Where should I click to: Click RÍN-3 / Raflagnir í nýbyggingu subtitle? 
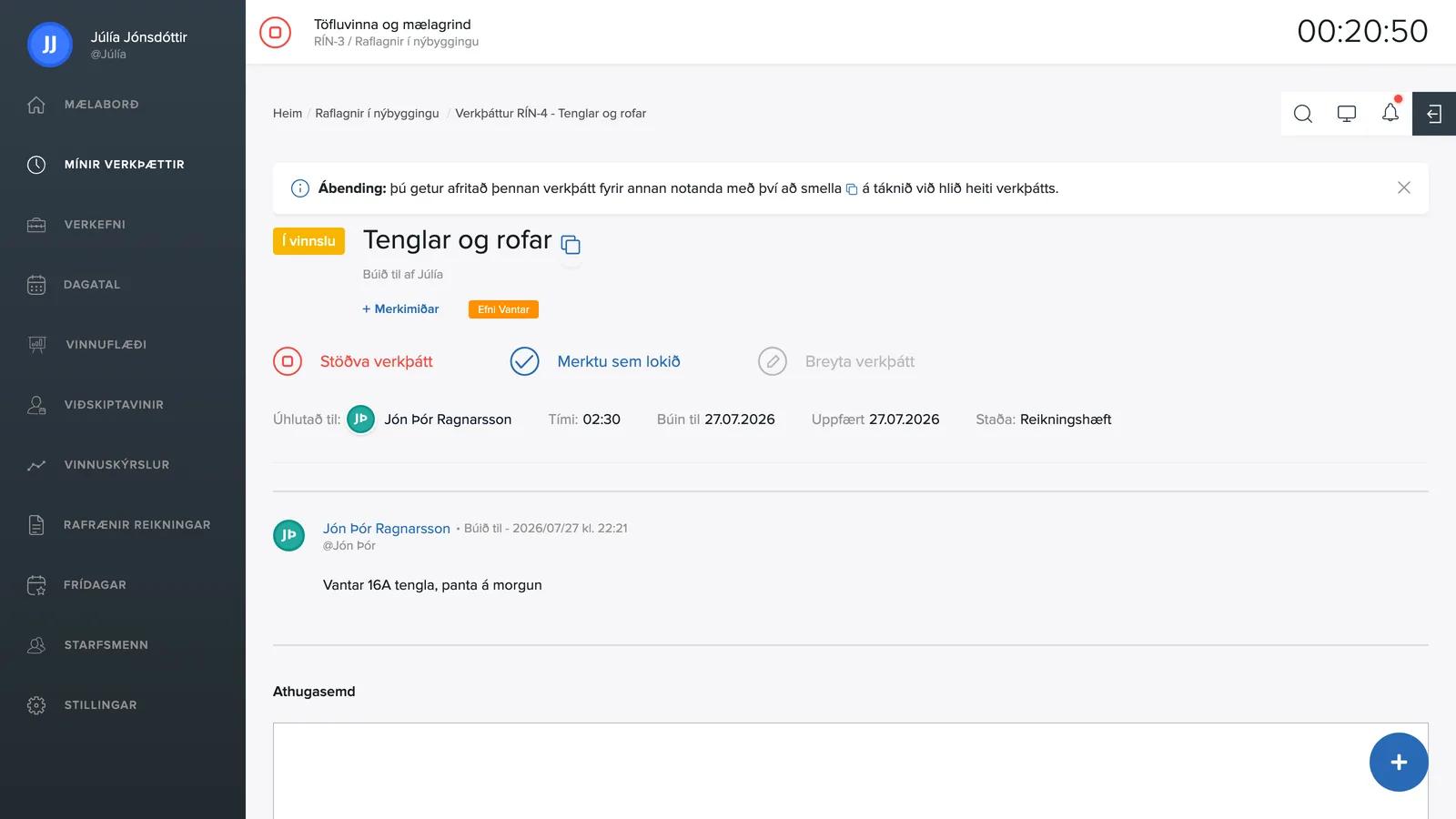(x=396, y=42)
